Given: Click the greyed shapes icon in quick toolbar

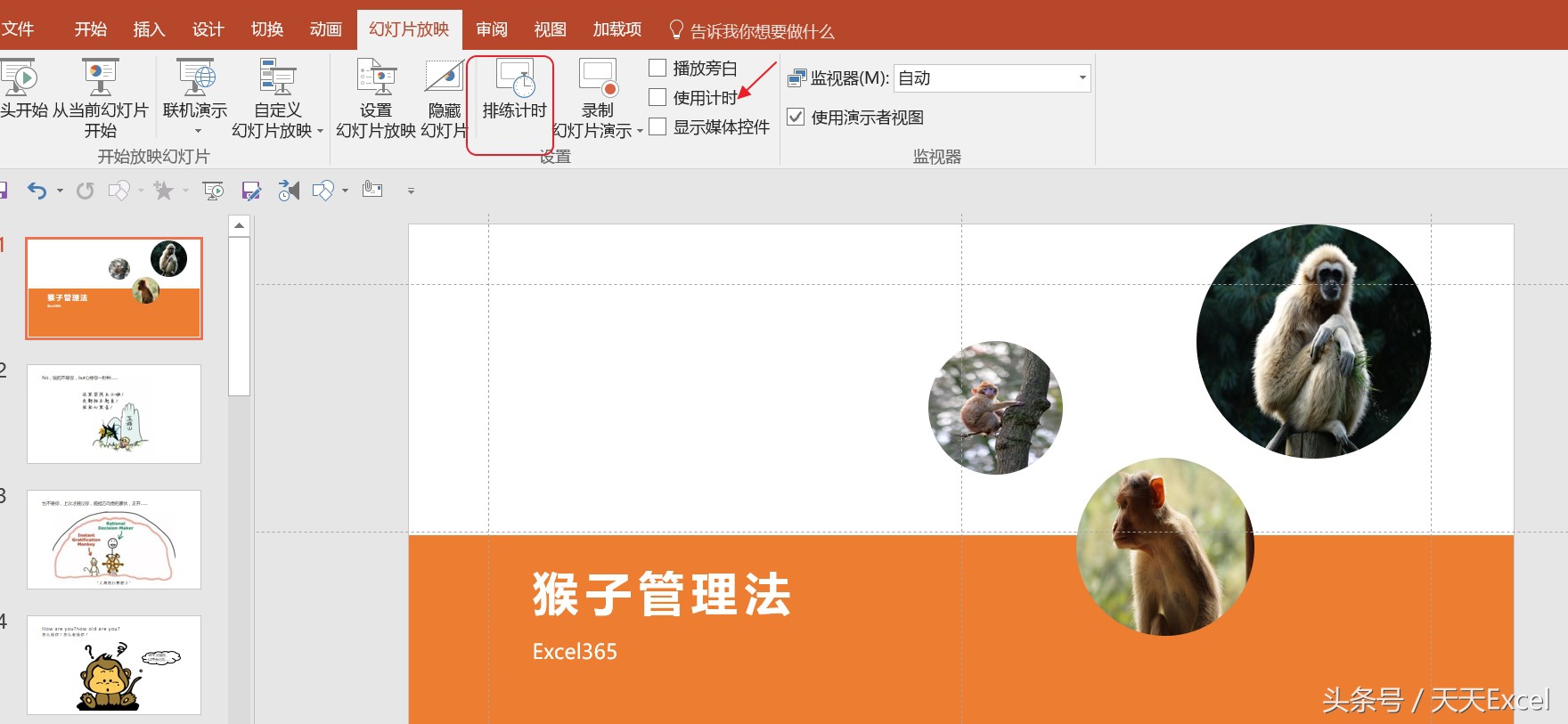Looking at the screenshot, I should pyautogui.click(x=118, y=191).
